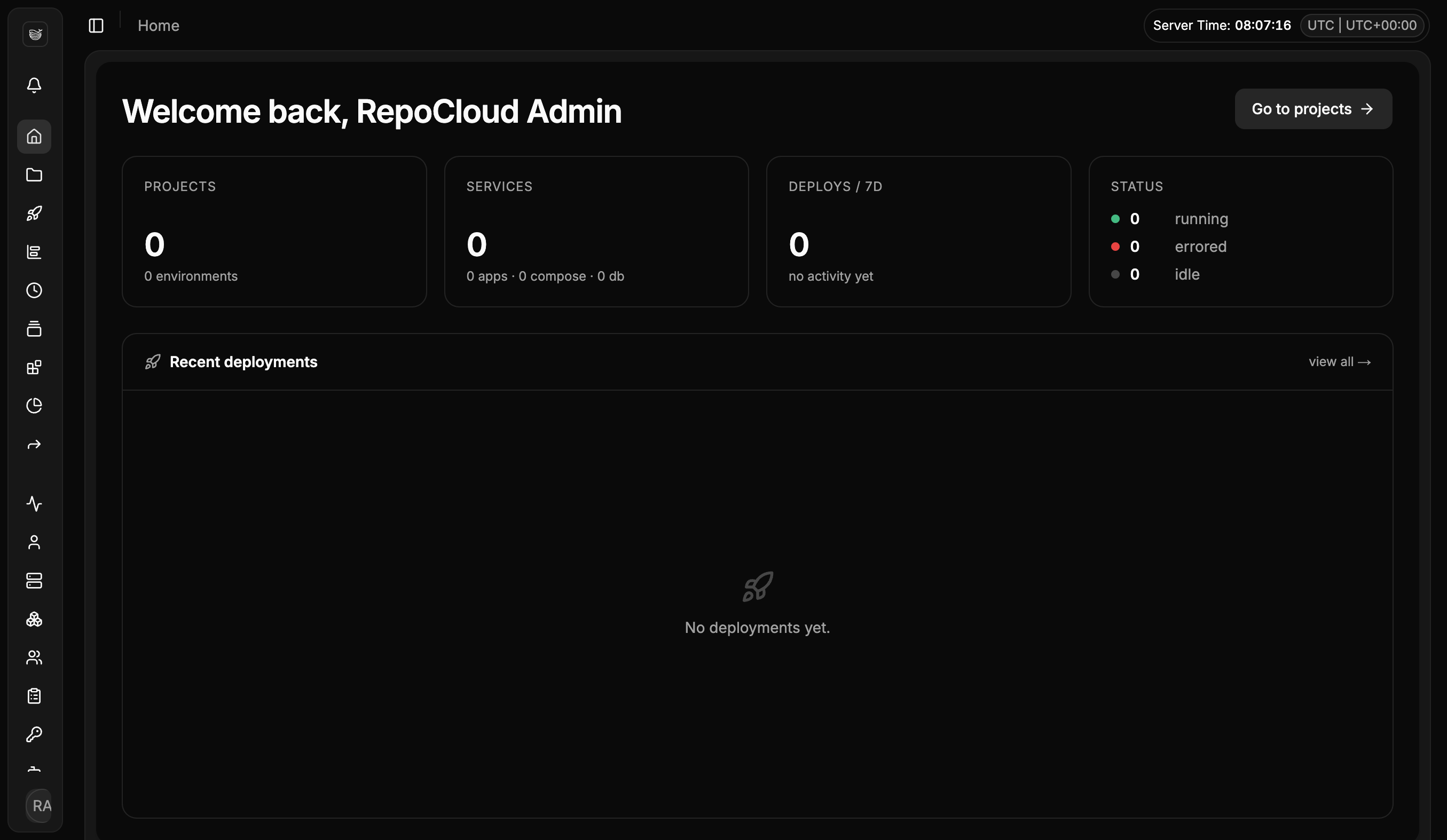This screenshot has width=1447, height=840.
Task: Click the no activity yet text
Action: point(830,276)
